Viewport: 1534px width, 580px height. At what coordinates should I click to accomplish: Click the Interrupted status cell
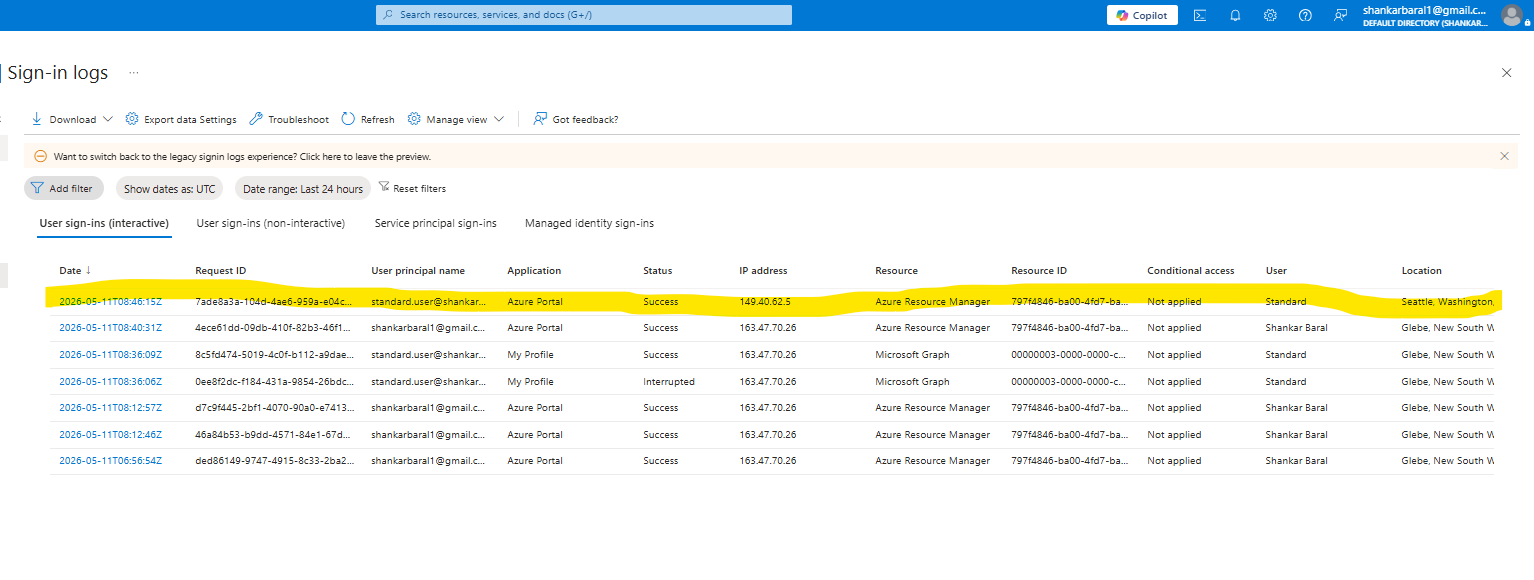pyautogui.click(x=668, y=382)
